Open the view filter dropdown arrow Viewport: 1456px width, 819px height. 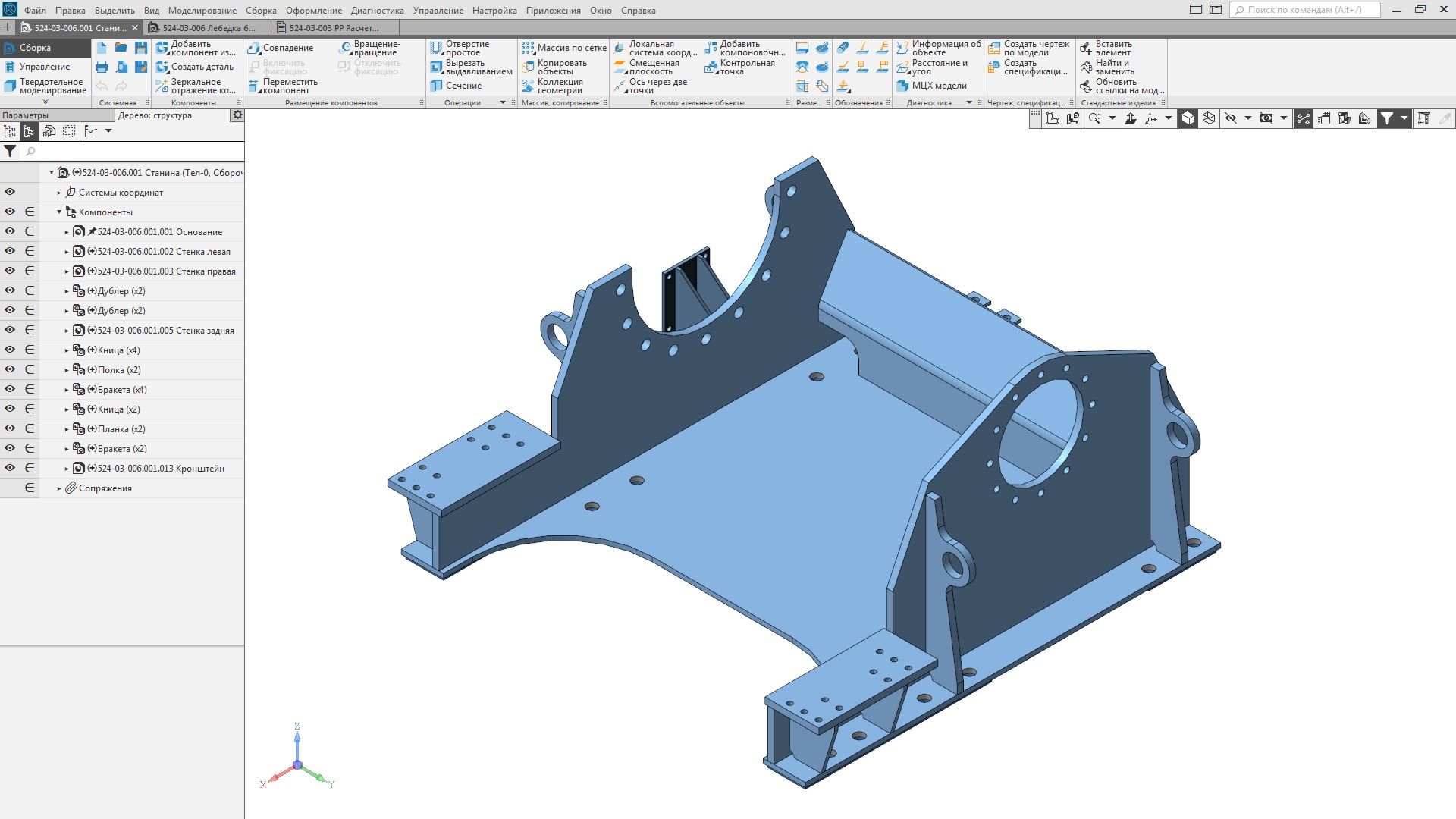pyautogui.click(x=1404, y=118)
